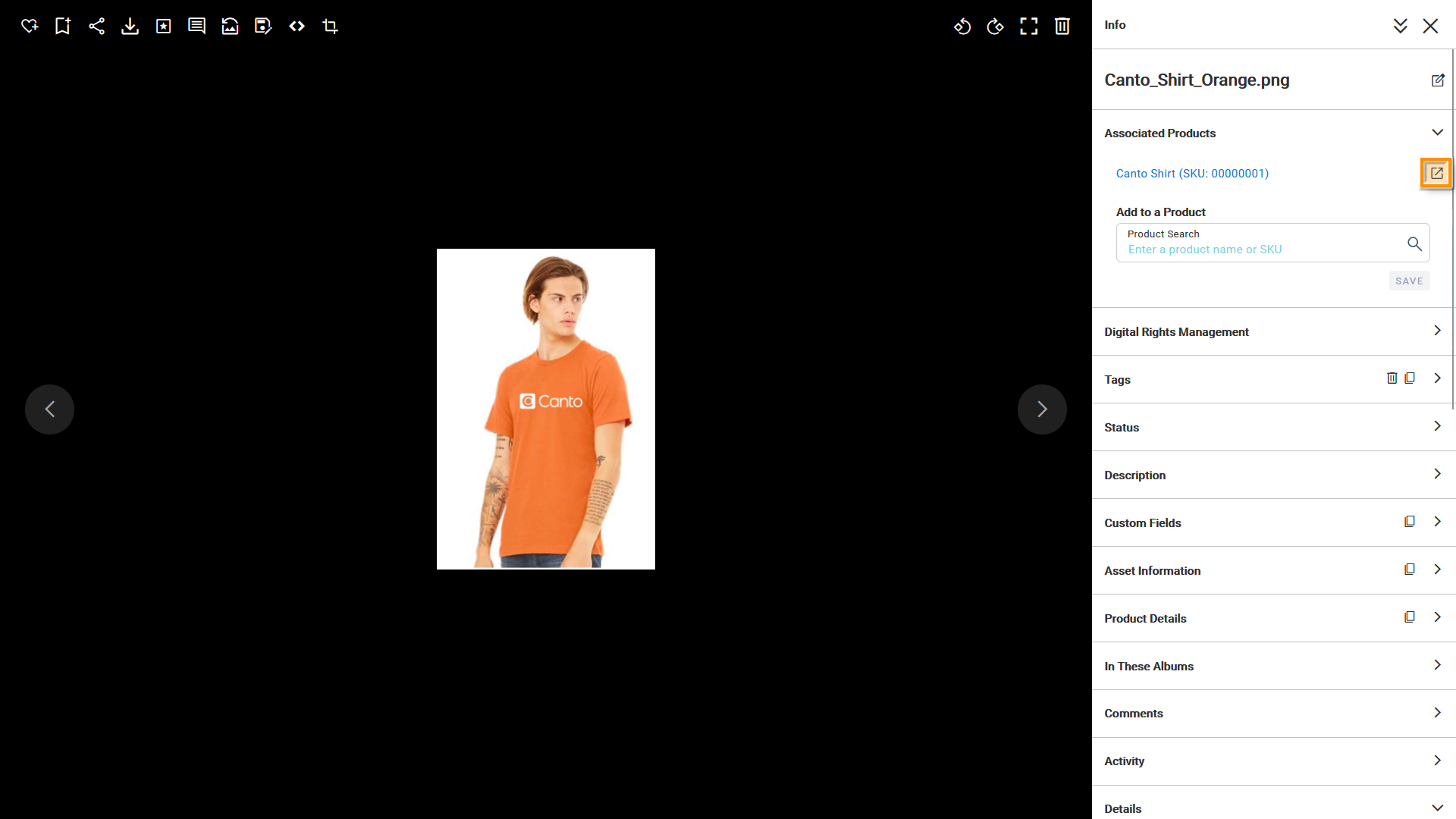The height and width of the screenshot is (819, 1456).
Task: Select the crop tool icon
Action: [x=330, y=27]
